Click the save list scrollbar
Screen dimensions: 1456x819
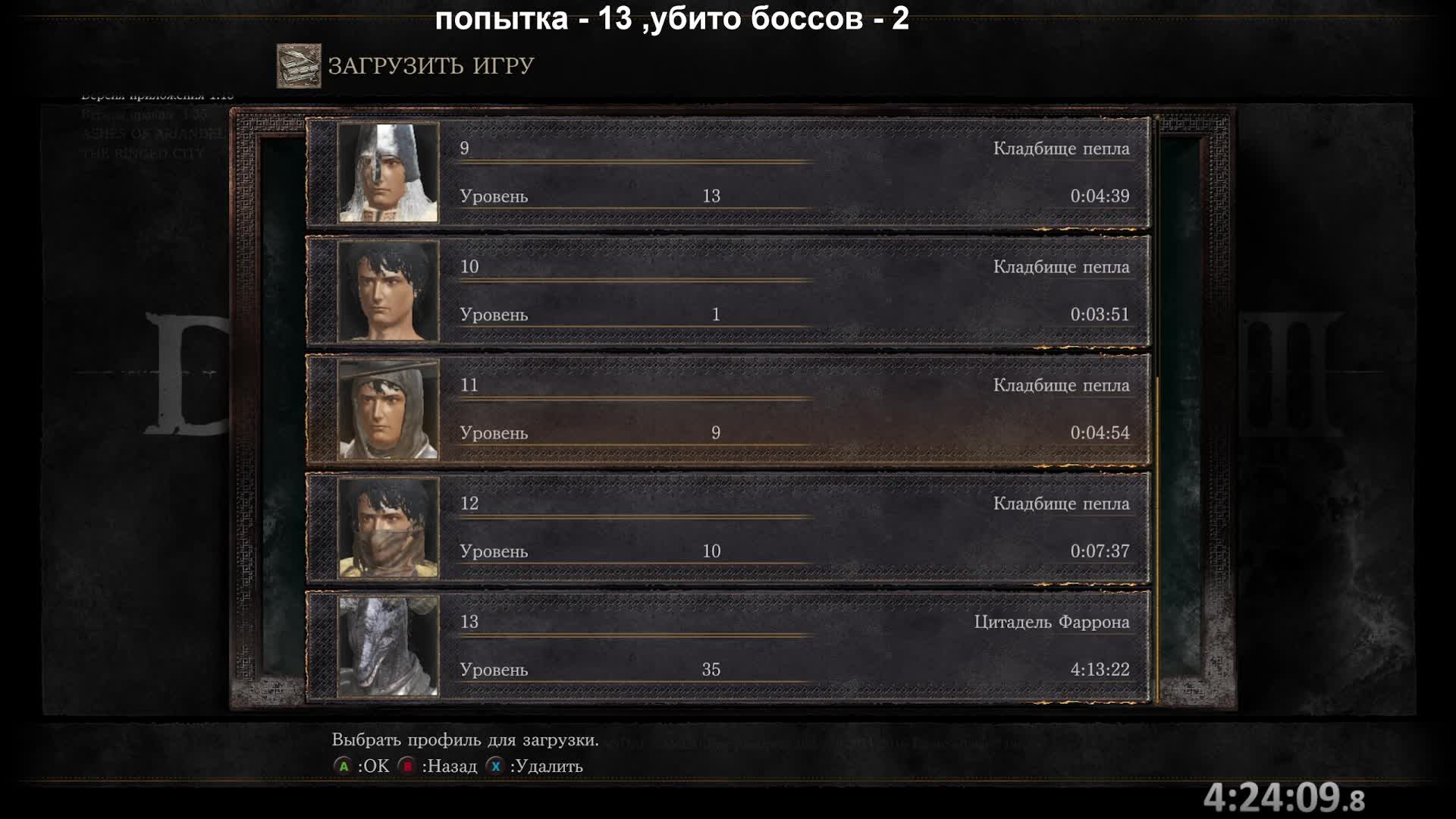click(x=1156, y=409)
